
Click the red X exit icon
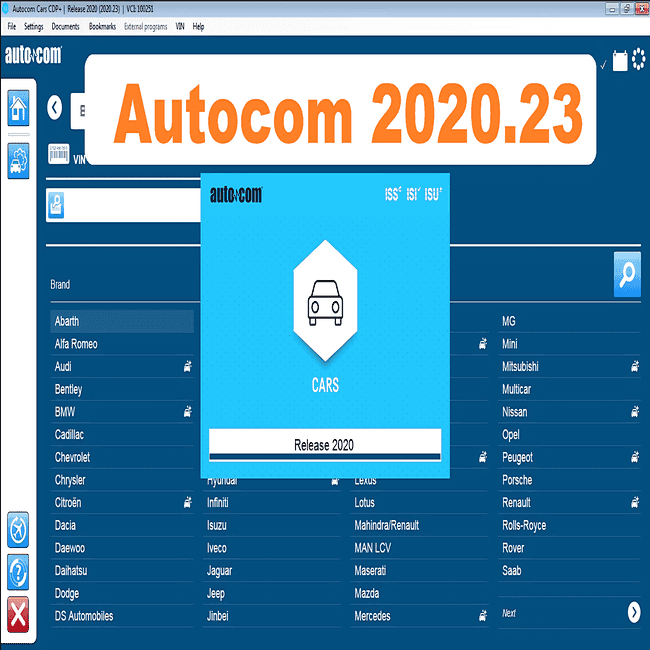[18, 614]
